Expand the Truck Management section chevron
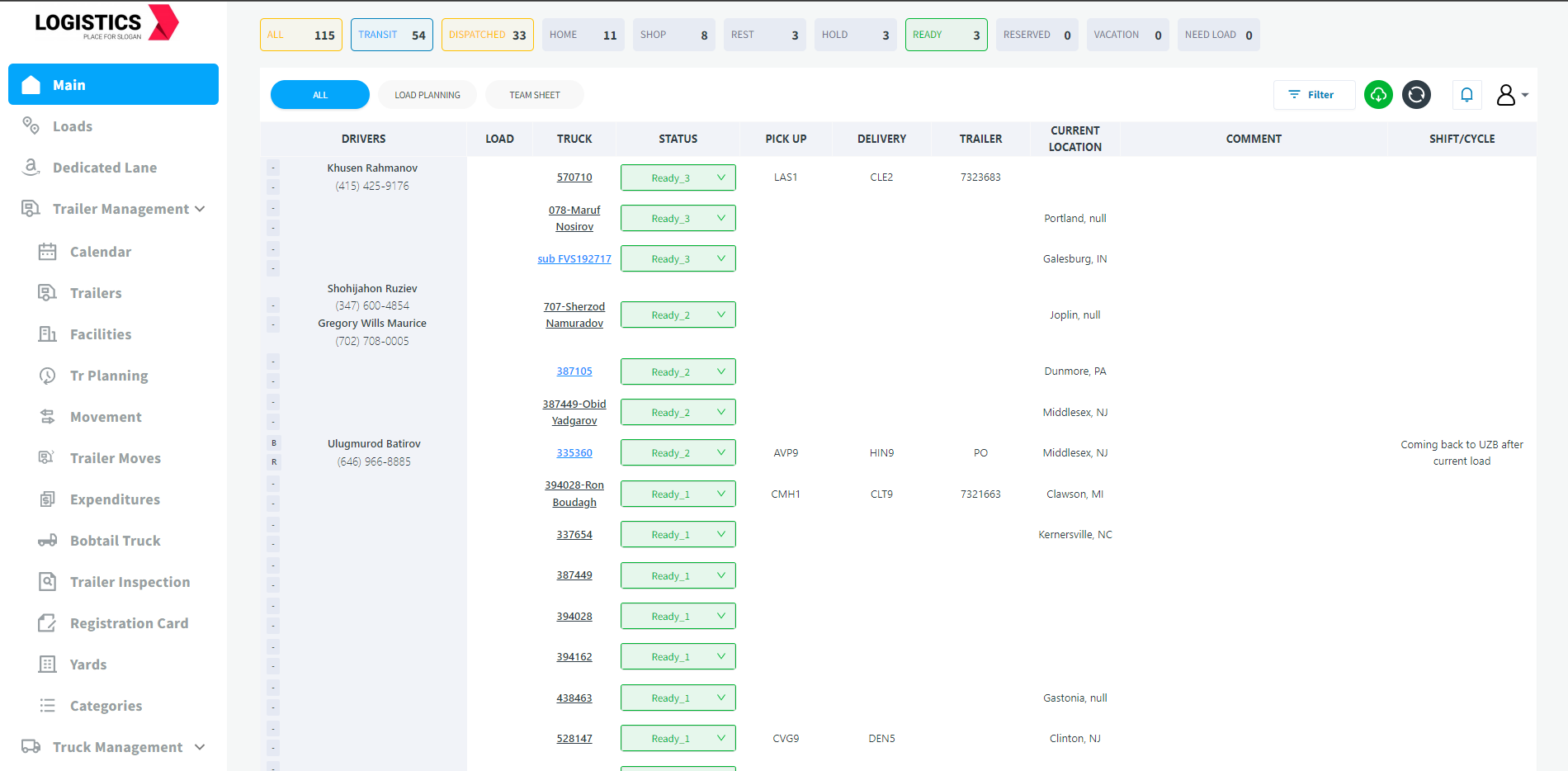Screen dimensions: 1568x771 200,746
